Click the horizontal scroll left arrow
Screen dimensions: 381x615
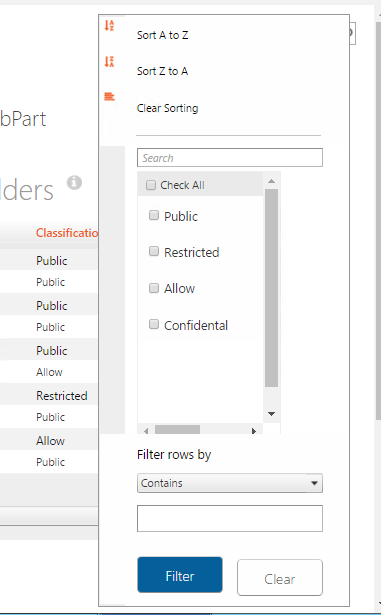click(x=146, y=431)
